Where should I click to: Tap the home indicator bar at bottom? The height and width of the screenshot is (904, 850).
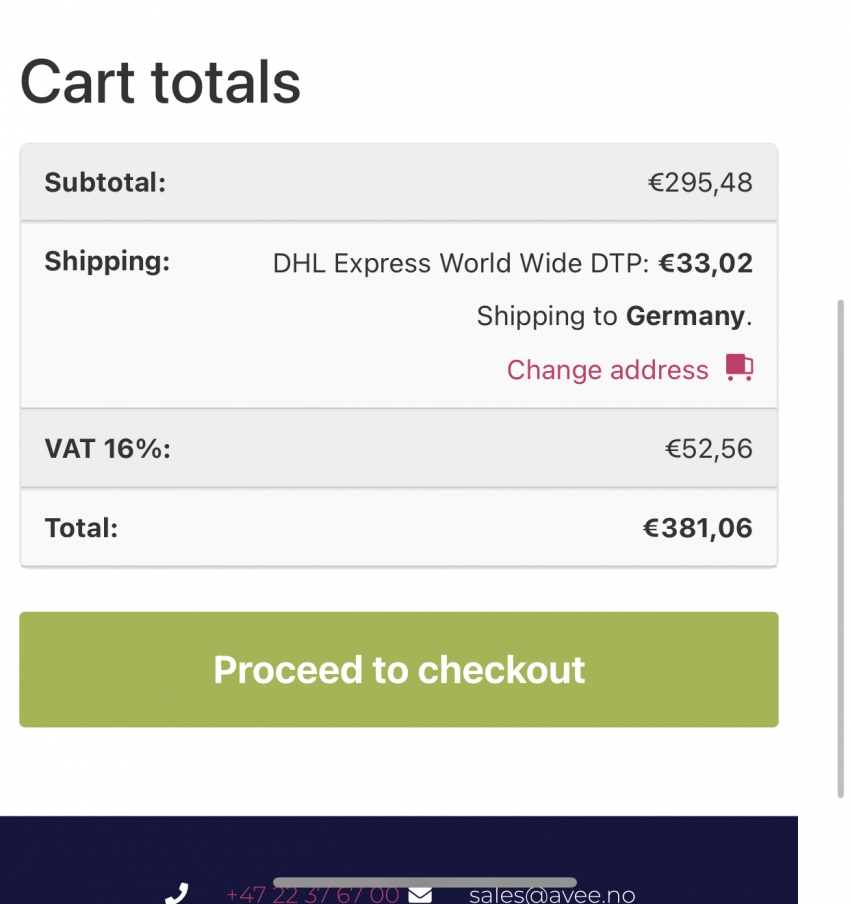coord(425,882)
